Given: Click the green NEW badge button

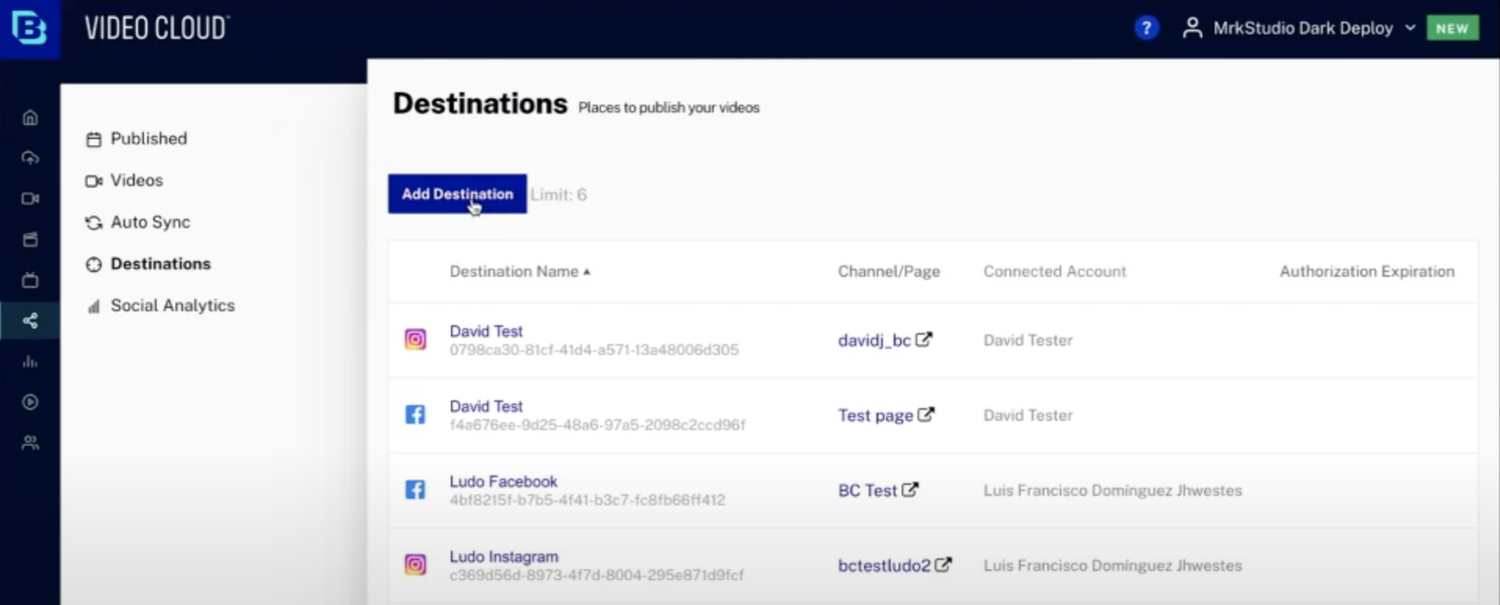Looking at the screenshot, I should [1452, 28].
